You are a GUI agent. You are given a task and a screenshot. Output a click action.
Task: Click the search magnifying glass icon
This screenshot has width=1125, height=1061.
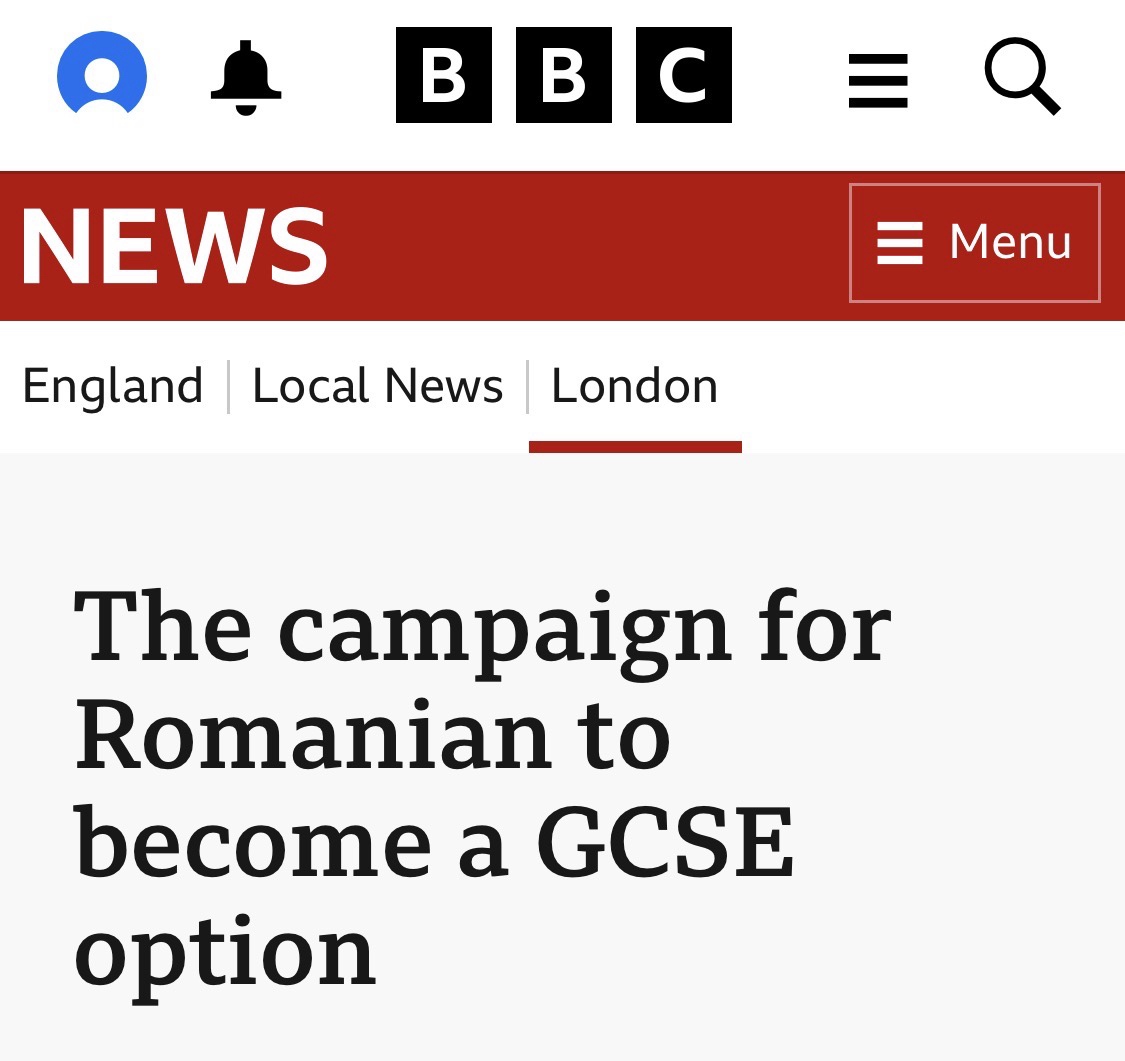1021,76
